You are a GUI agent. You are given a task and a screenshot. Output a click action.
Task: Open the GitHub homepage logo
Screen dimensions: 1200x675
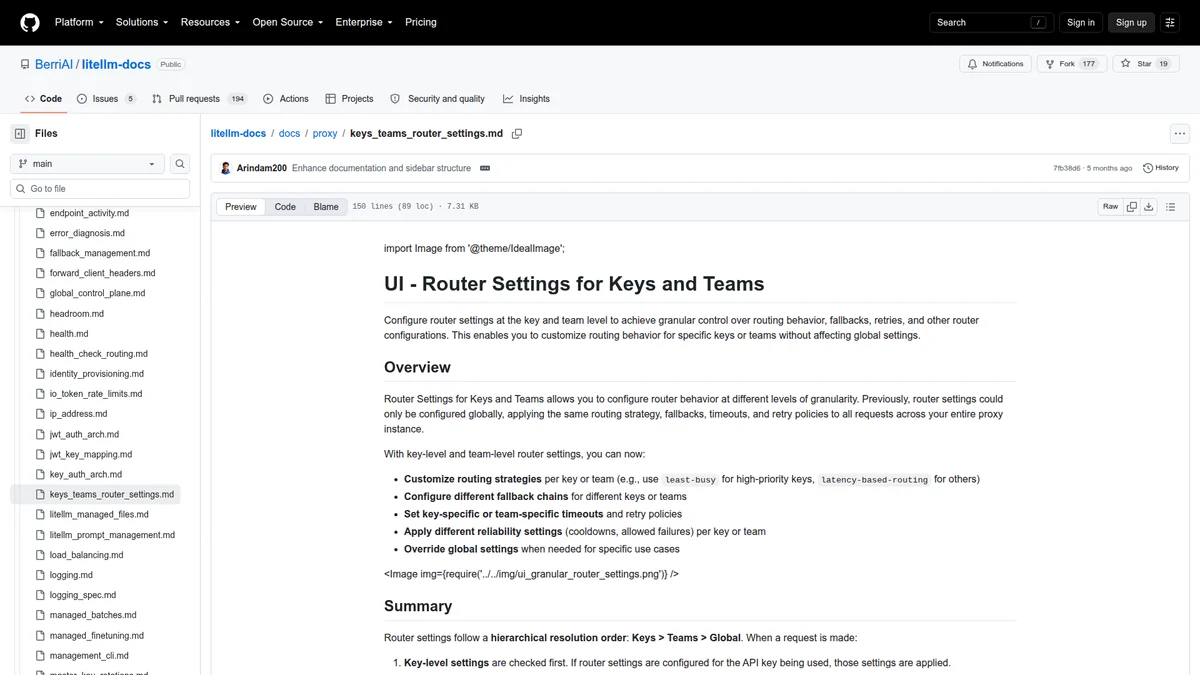tap(30, 22)
